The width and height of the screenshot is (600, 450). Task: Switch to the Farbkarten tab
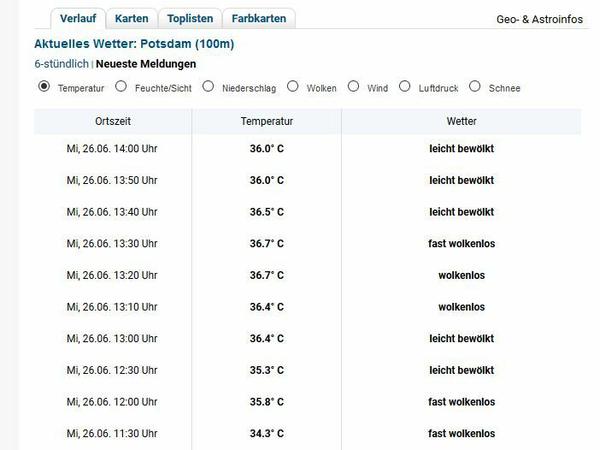pyautogui.click(x=259, y=18)
